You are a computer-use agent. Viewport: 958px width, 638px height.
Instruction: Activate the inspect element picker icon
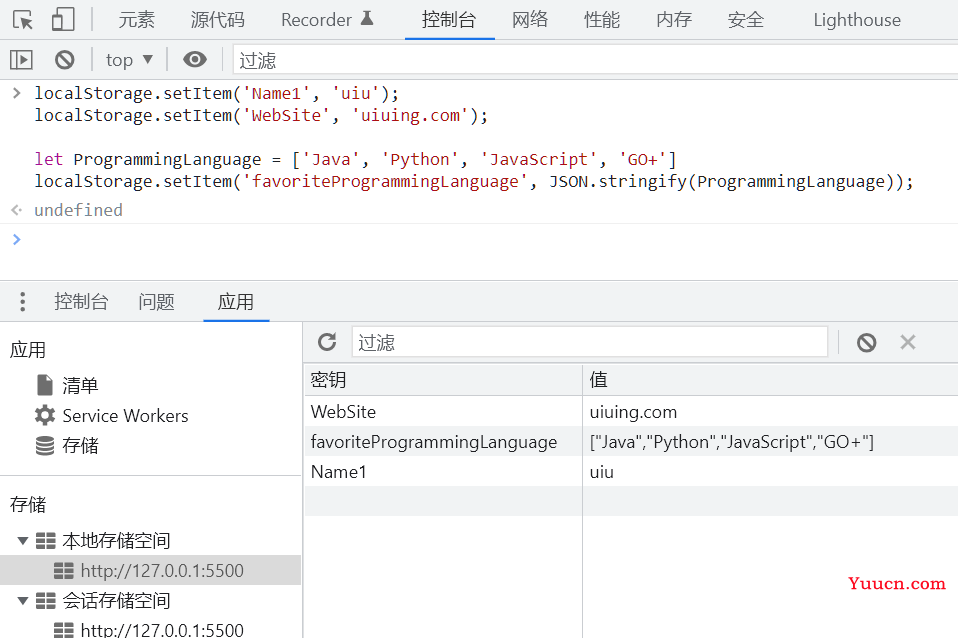point(23,20)
